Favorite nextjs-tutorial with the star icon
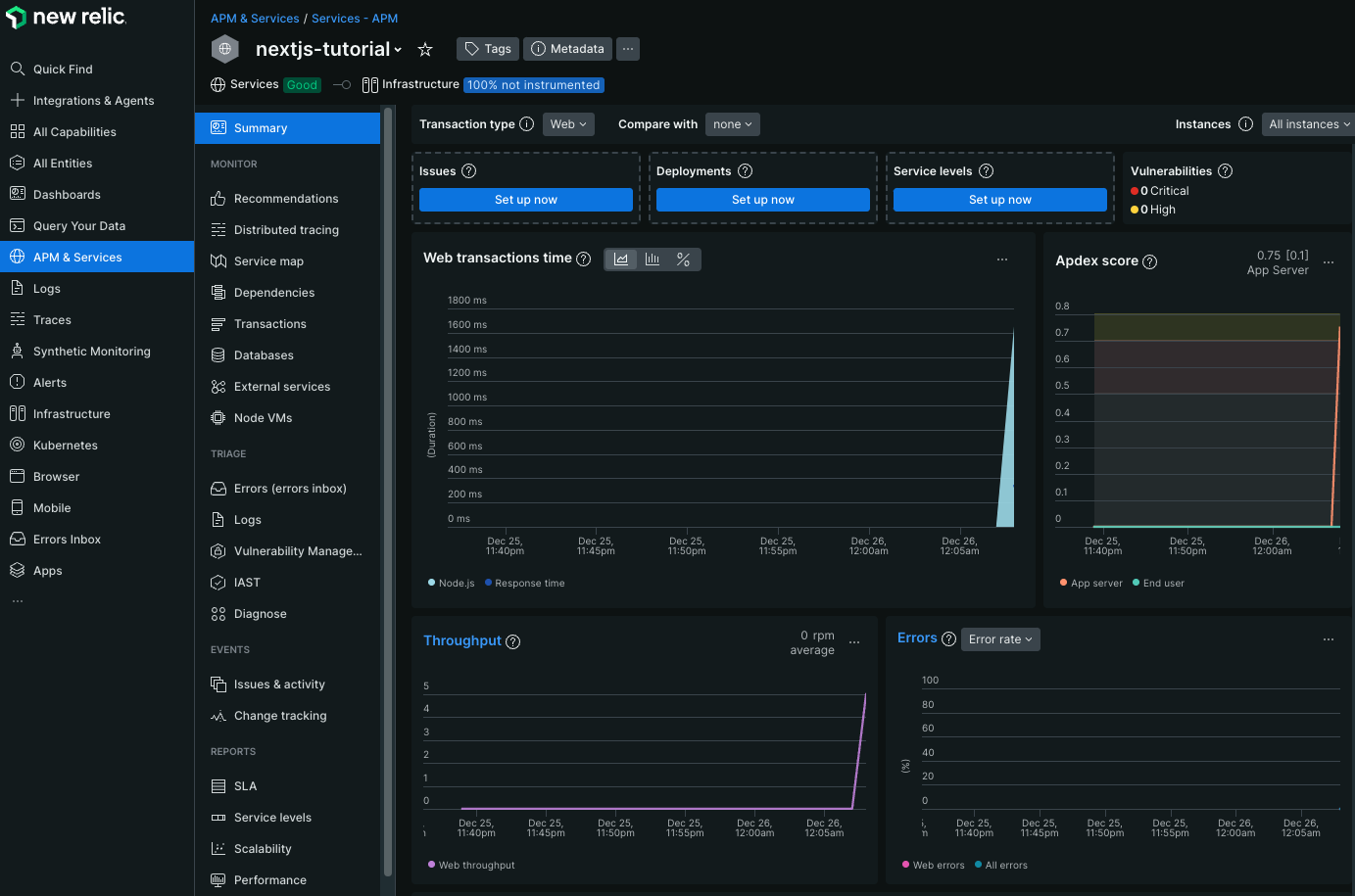Screen dimensions: 1355x896 (425, 49)
